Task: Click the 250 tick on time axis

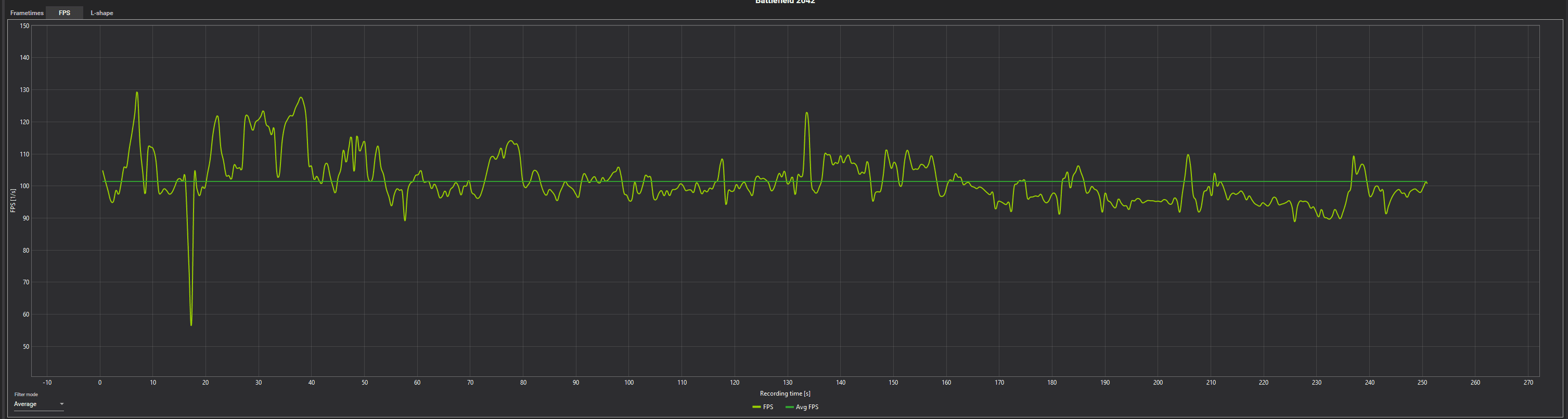Action: click(x=1422, y=383)
